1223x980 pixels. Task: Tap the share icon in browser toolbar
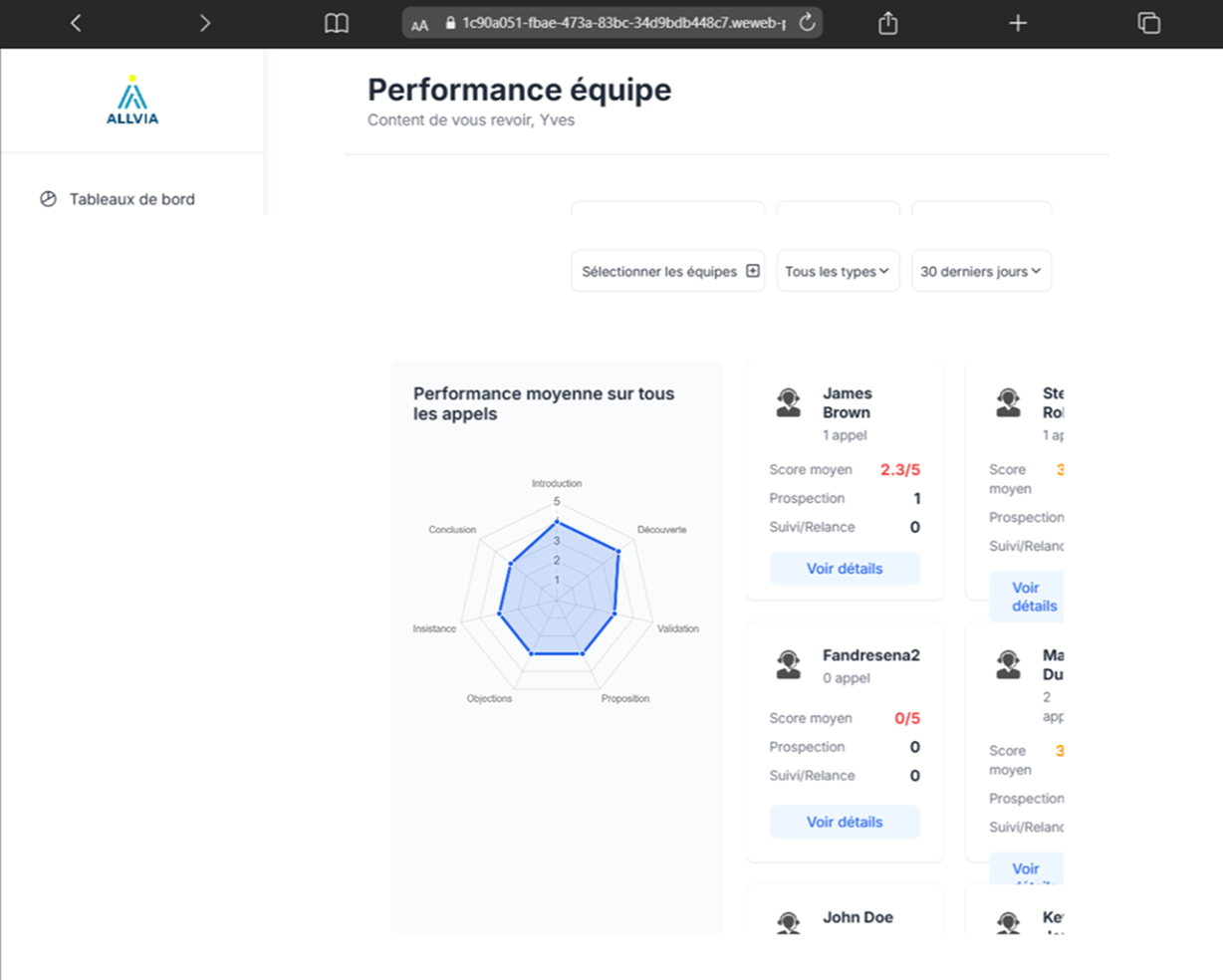tap(887, 23)
